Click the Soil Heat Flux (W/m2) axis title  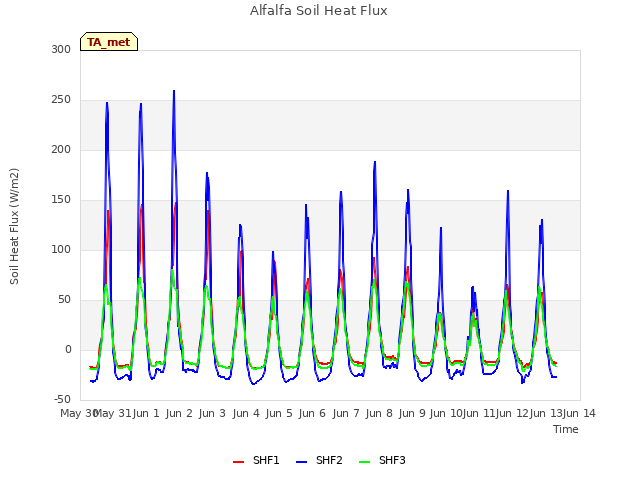click(14, 226)
